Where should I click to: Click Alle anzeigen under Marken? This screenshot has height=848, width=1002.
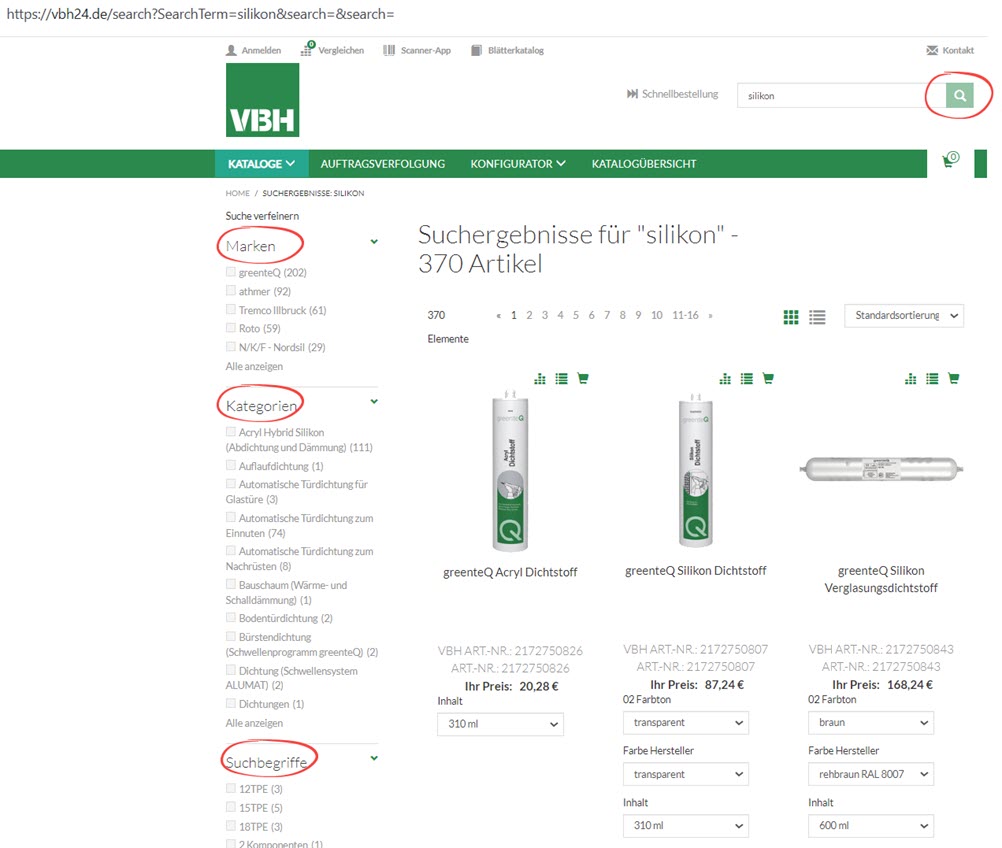[254, 366]
